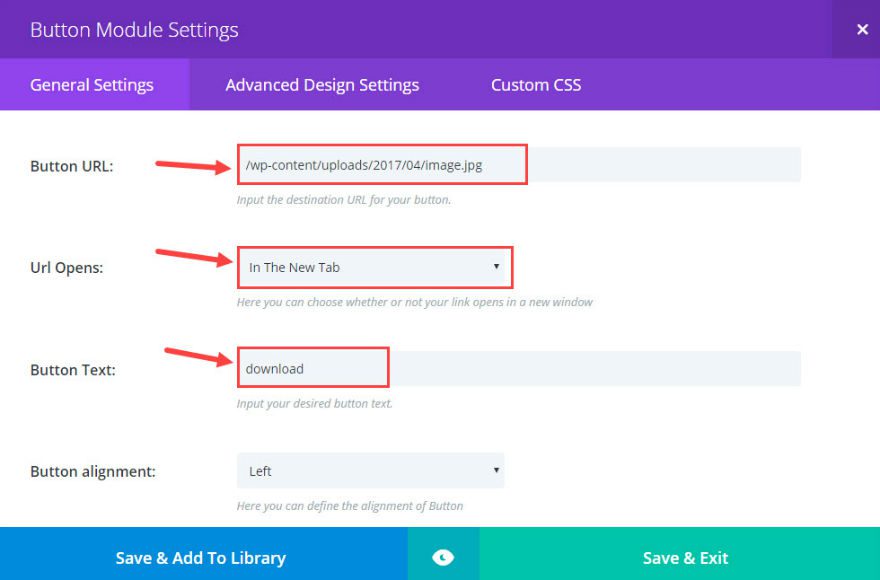Click the Button Text label
Viewport: 880px width, 580px height.
[73, 370]
